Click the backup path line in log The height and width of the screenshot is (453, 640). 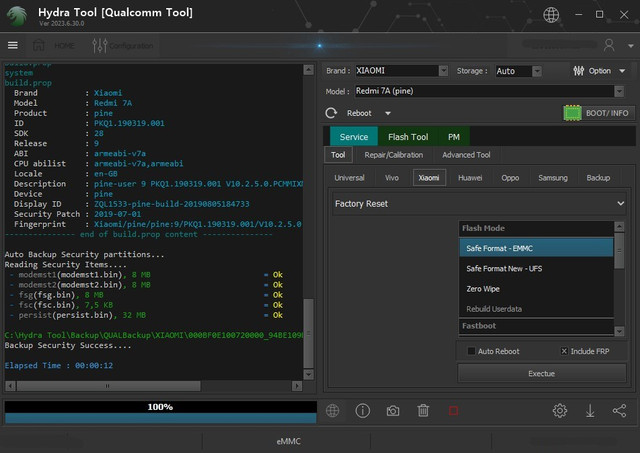(154, 335)
